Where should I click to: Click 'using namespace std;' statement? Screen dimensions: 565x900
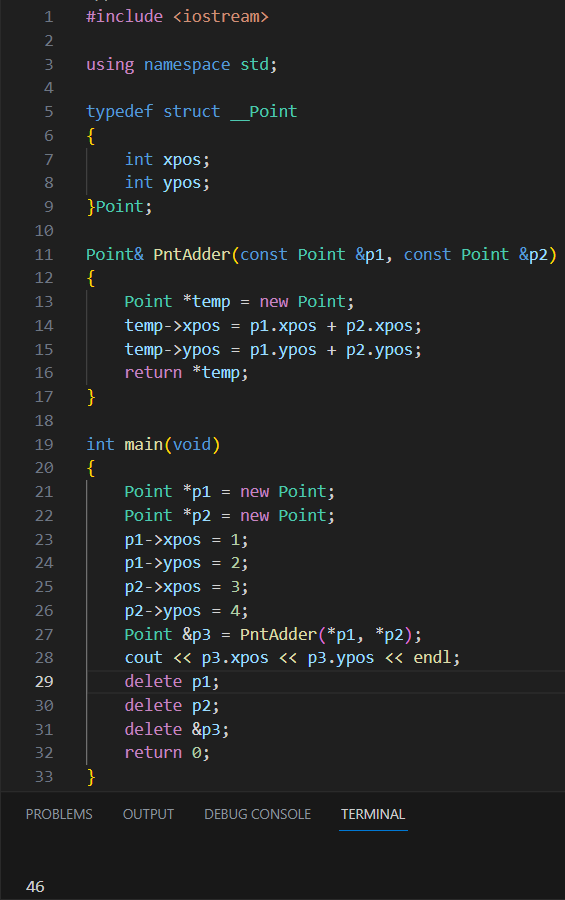[x=182, y=64]
